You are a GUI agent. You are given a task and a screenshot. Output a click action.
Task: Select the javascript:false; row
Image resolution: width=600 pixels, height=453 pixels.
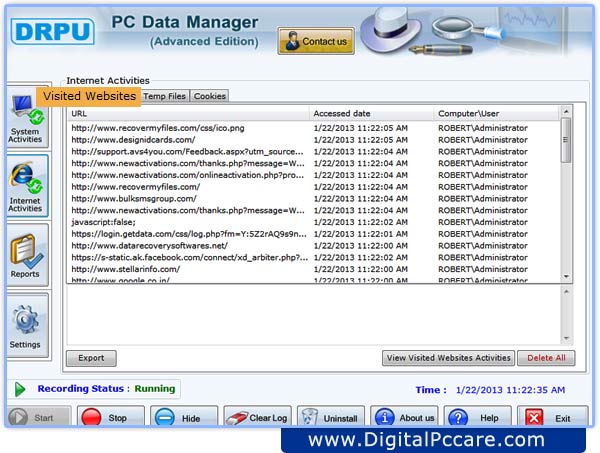point(313,222)
